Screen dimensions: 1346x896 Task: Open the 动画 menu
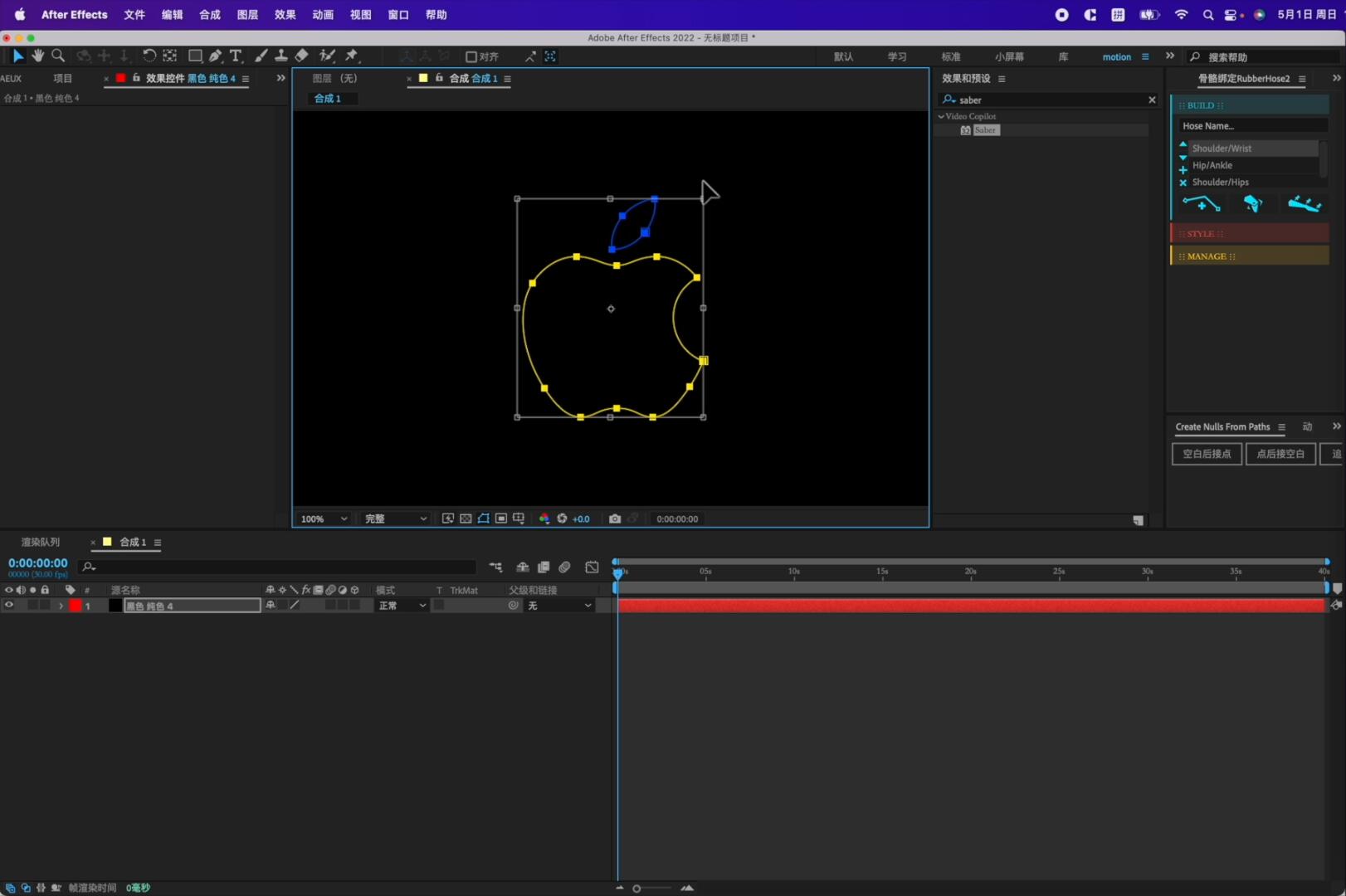323,15
